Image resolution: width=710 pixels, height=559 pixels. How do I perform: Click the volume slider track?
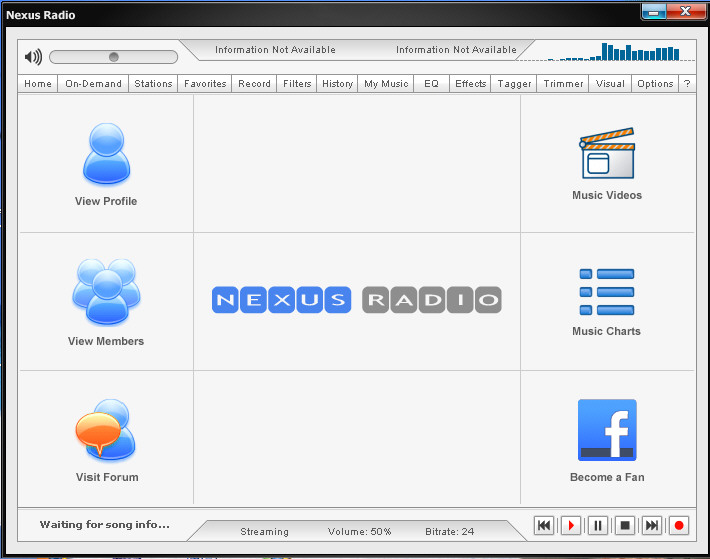(x=113, y=57)
